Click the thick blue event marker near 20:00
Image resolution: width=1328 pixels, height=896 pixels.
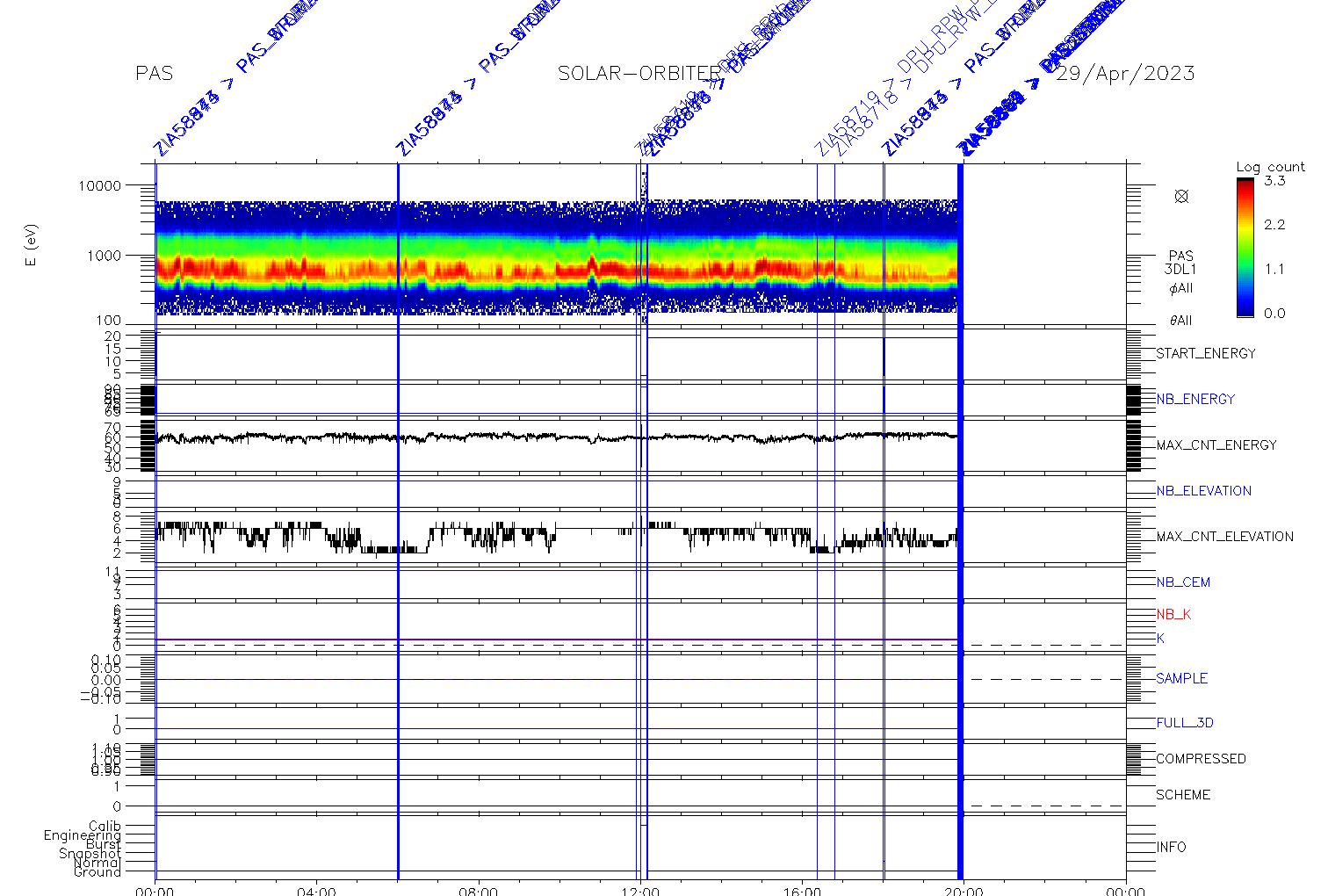click(960, 521)
